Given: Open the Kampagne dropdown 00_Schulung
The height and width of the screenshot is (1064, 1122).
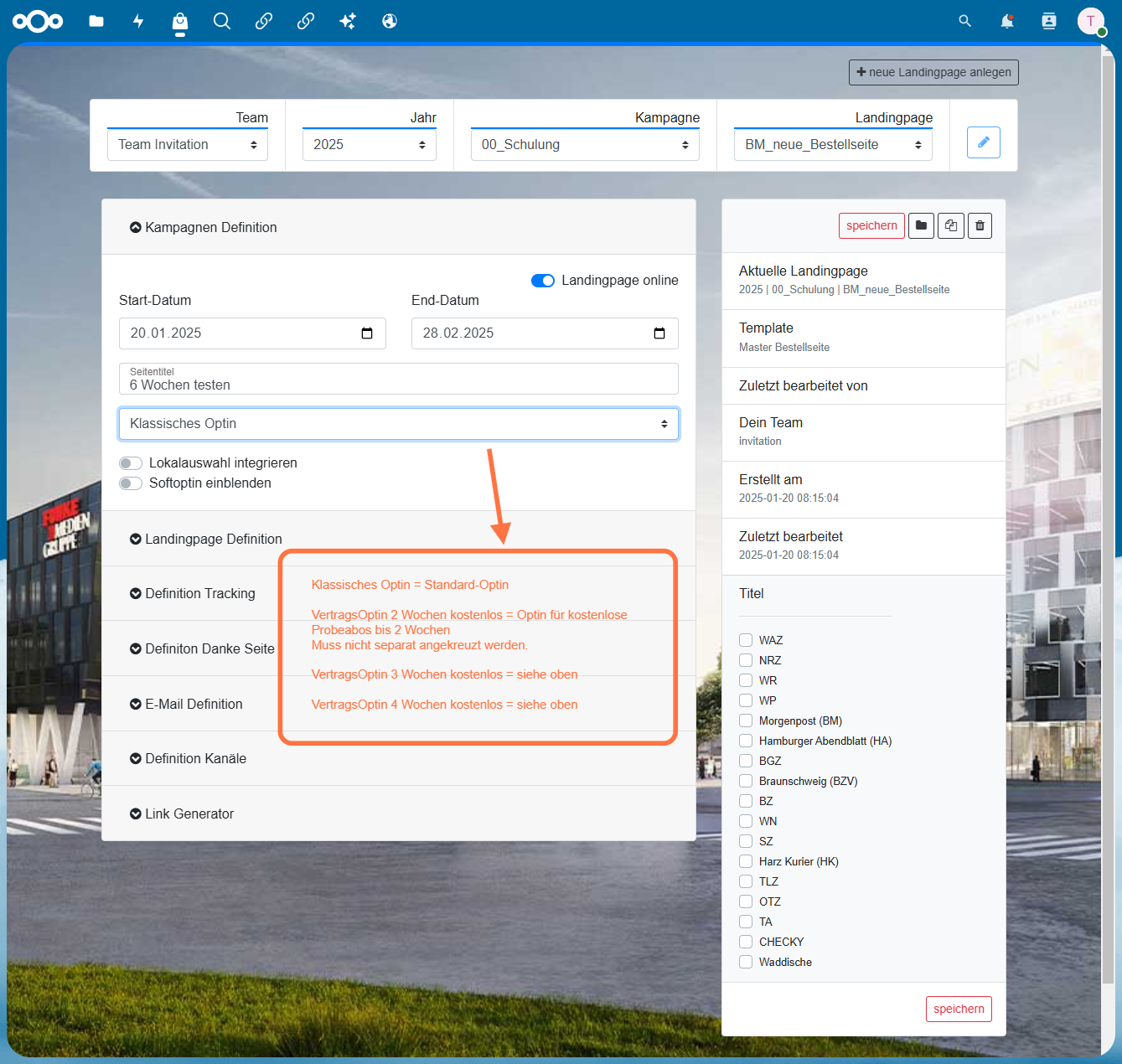Looking at the screenshot, I should click(x=585, y=145).
